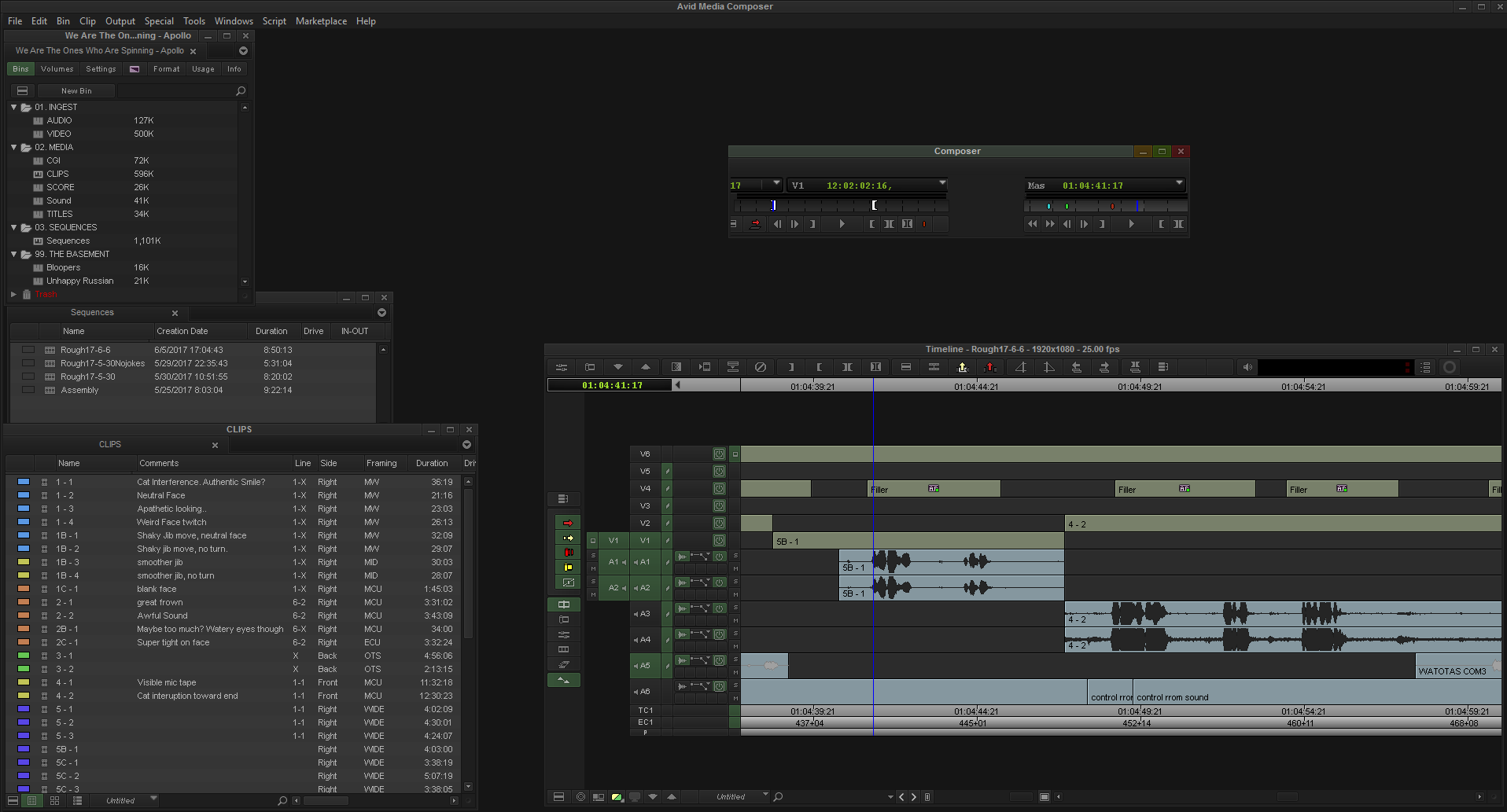Viewport: 1507px width, 812px height.
Task: Click the Timeline master timecode field
Action: (x=610, y=385)
